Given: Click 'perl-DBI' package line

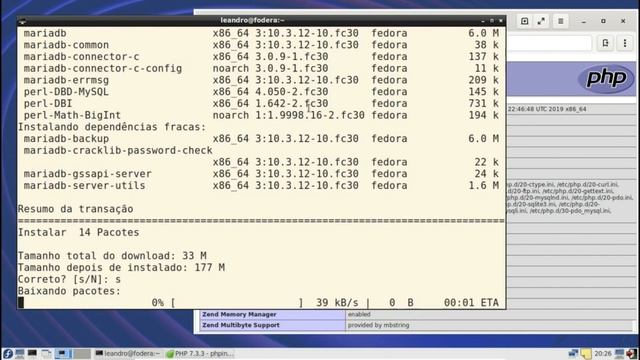Looking at the screenshot, I should click(261, 104).
